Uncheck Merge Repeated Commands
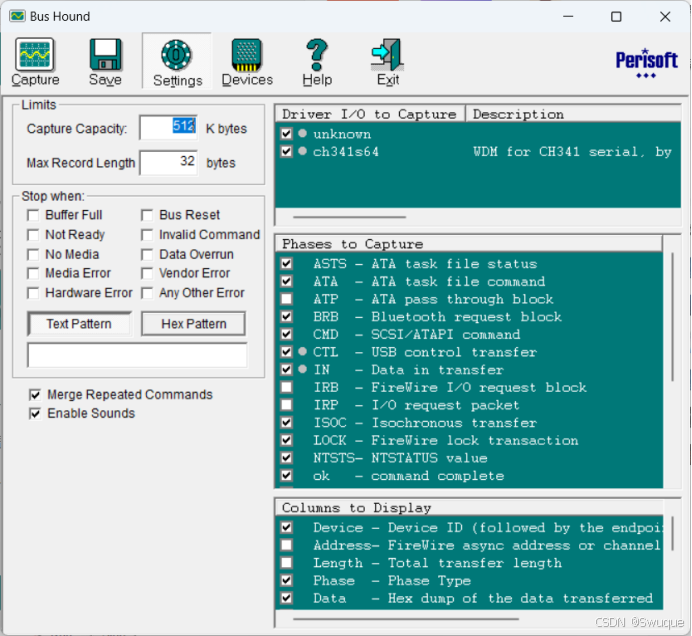 point(35,395)
